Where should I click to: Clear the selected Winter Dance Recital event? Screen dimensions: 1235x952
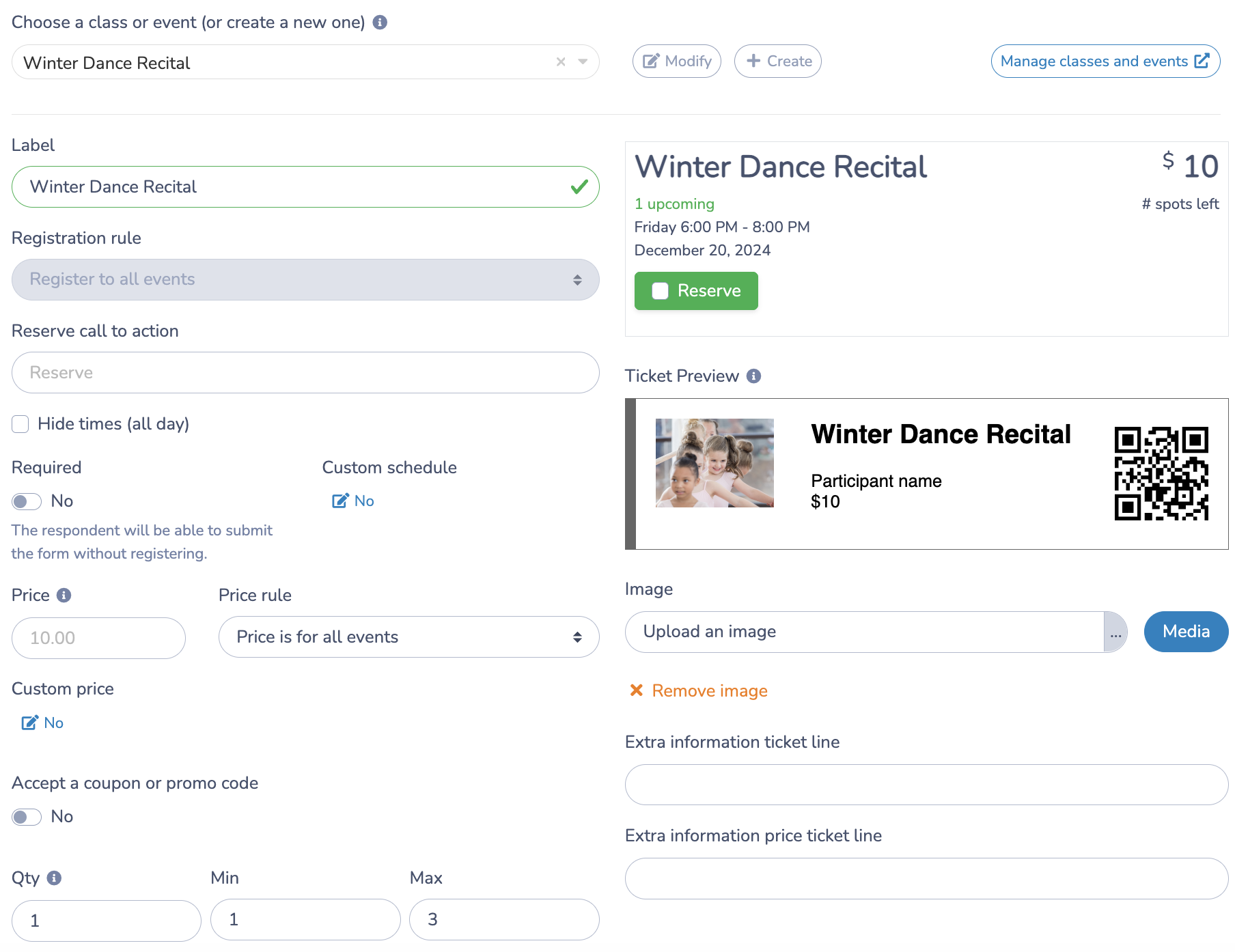pyautogui.click(x=561, y=62)
